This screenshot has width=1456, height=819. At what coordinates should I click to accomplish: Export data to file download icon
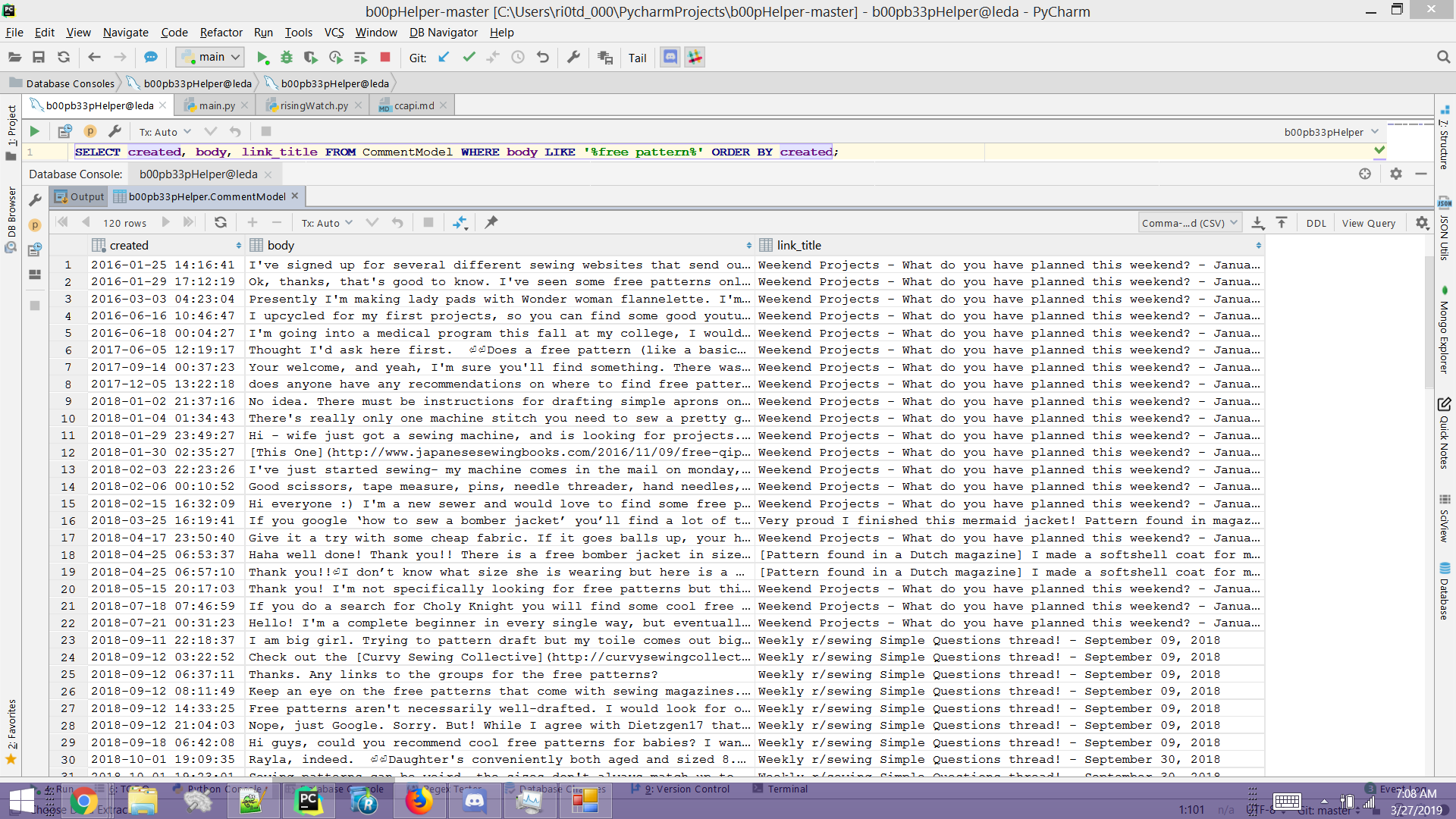1257,223
